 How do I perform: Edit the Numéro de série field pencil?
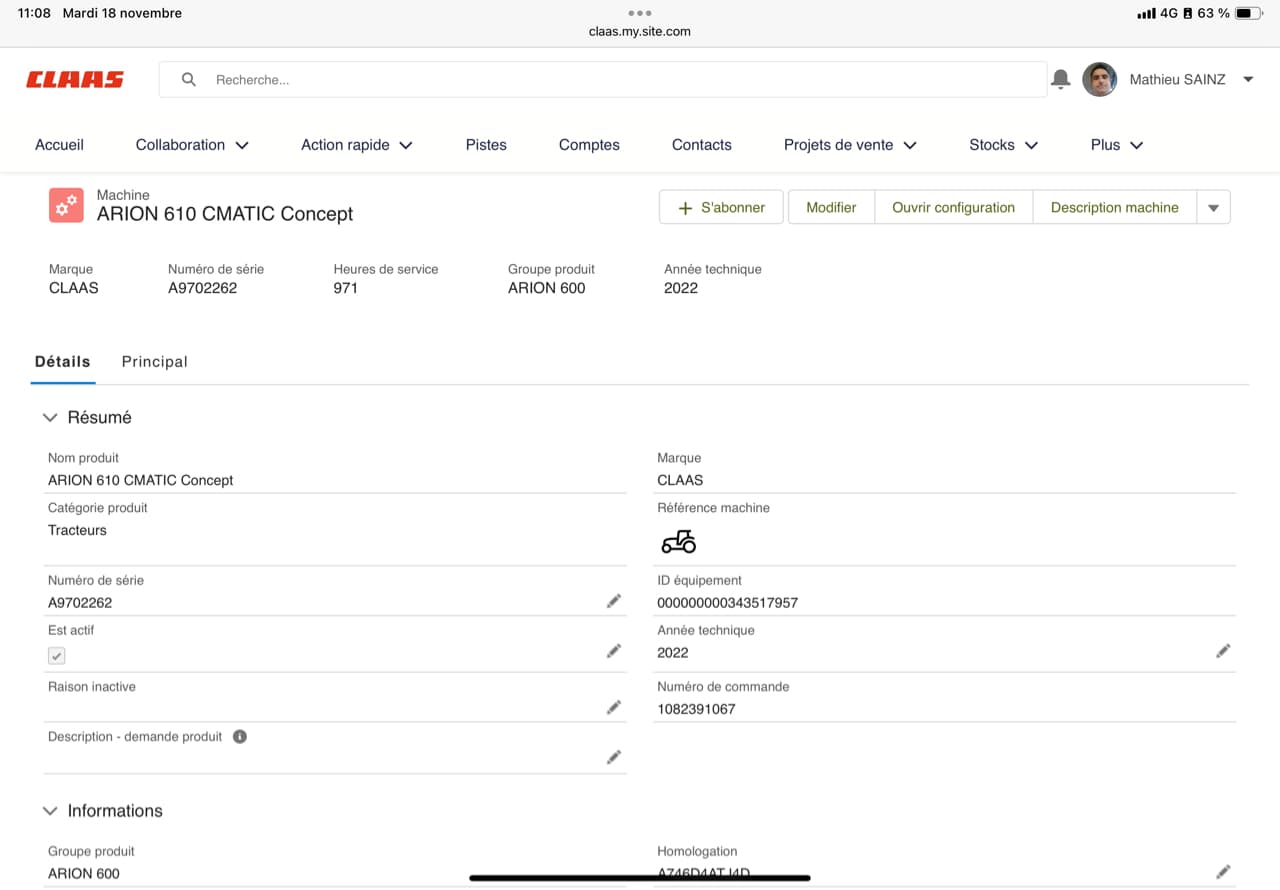tap(614, 601)
